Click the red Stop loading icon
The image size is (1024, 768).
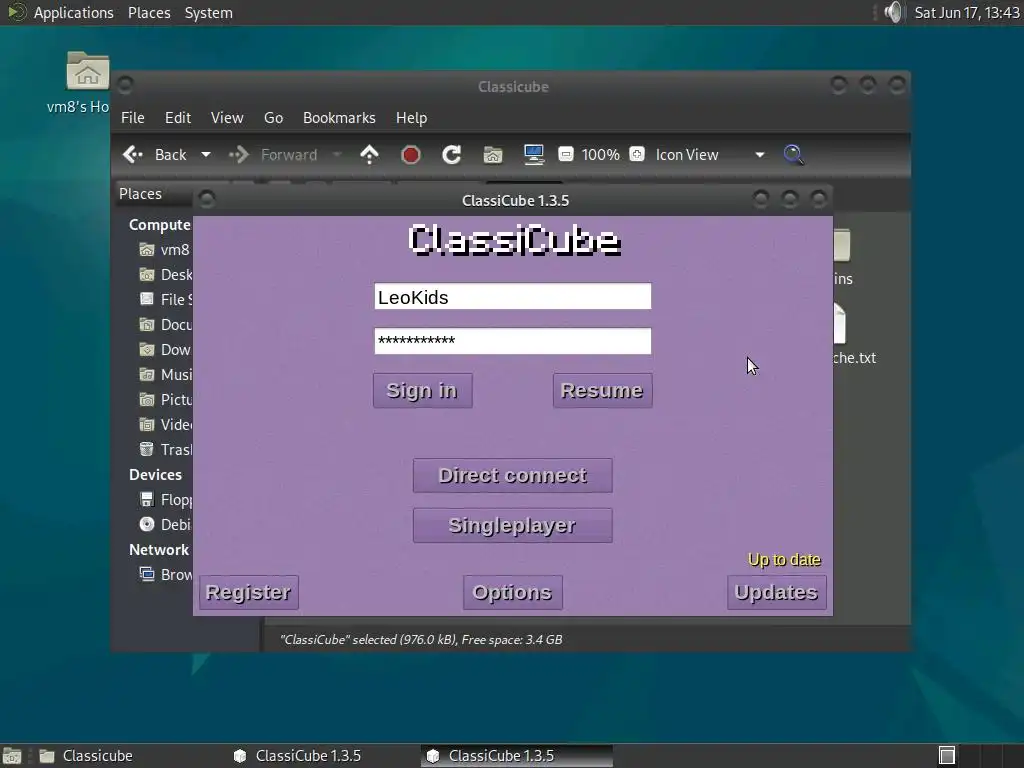411,155
